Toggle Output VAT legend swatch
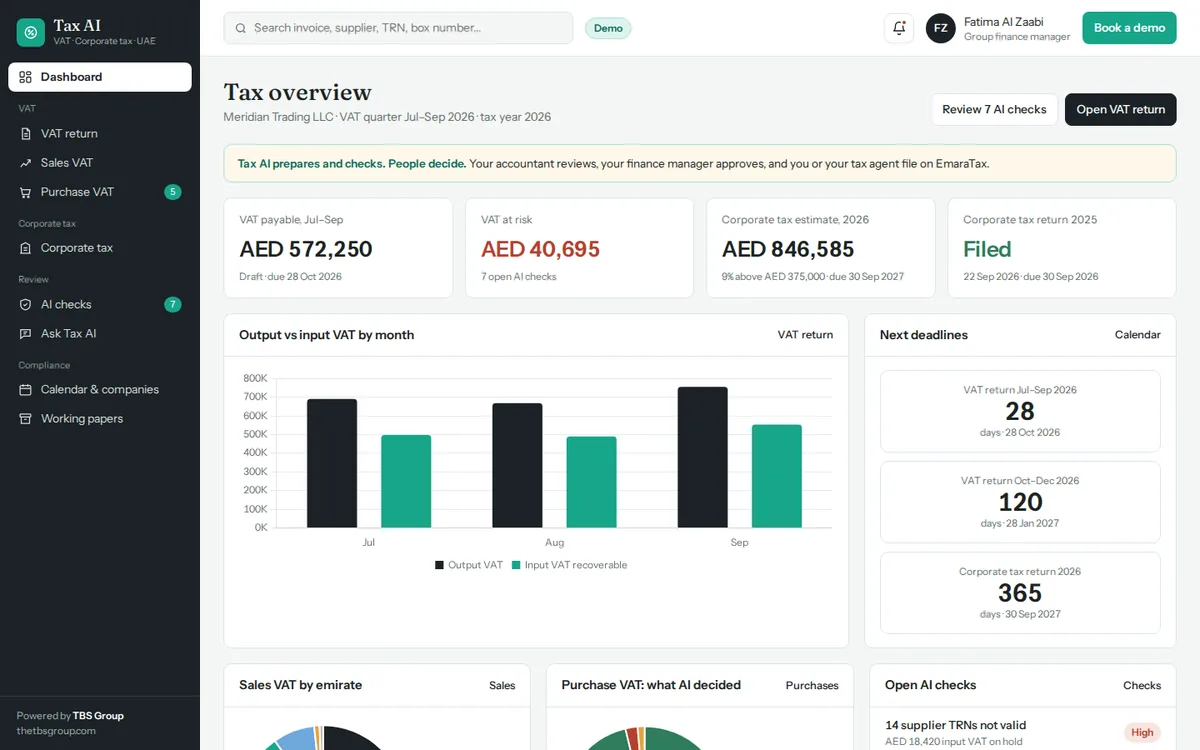Screen dimensions: 1200x750 click(439, 565)
